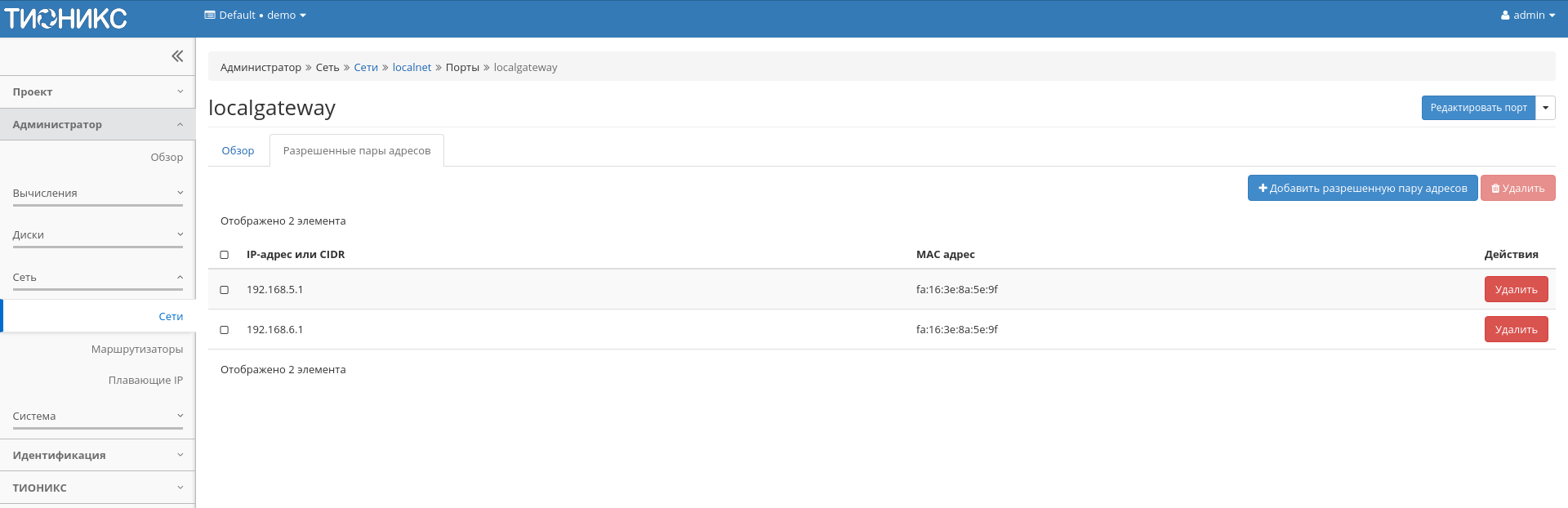Screen dimensions: 1568x508
Task: Open the localnet breadcrumb link
Action: [x=412, y=68]
